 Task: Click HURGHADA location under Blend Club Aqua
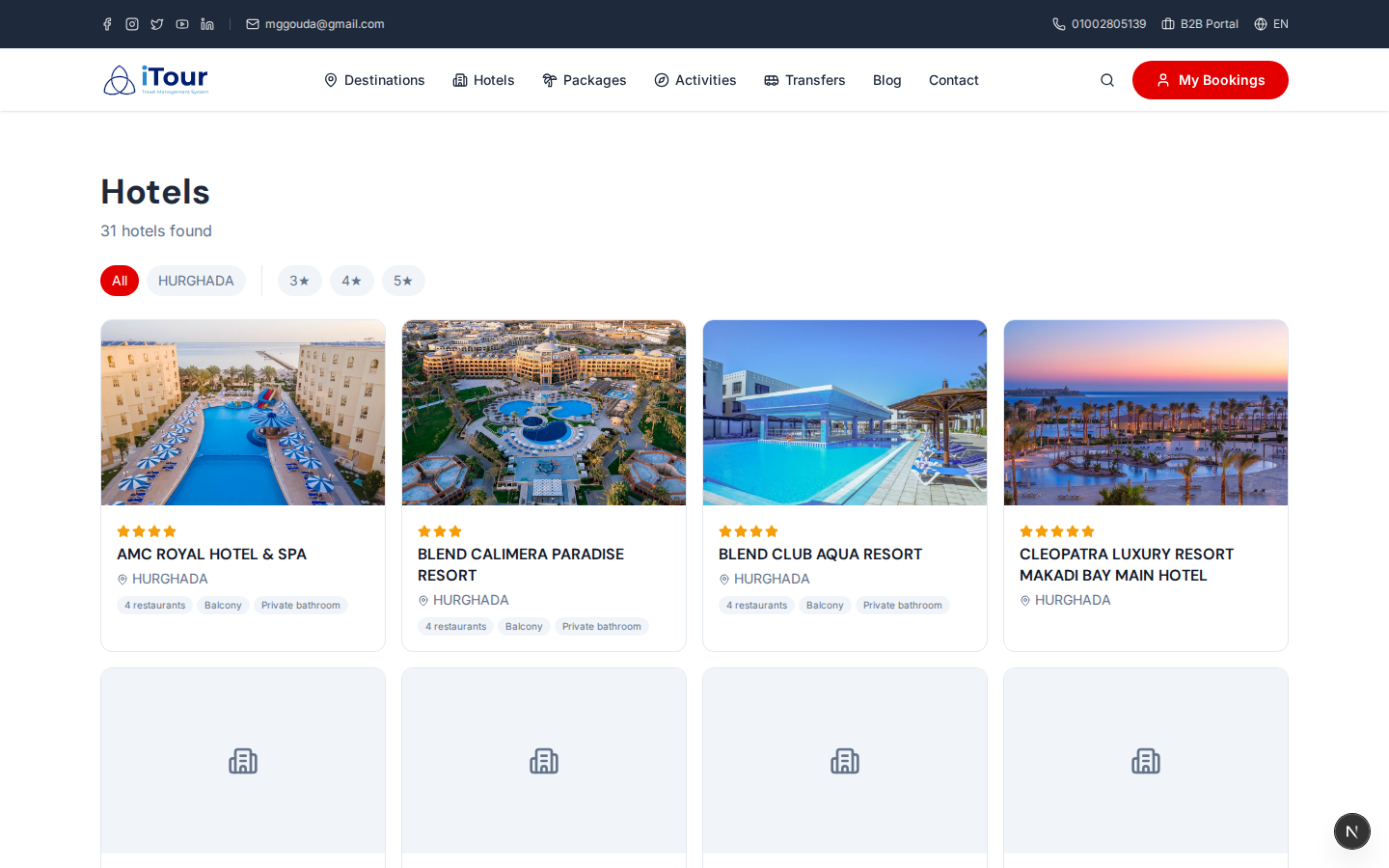coord(765,579)
